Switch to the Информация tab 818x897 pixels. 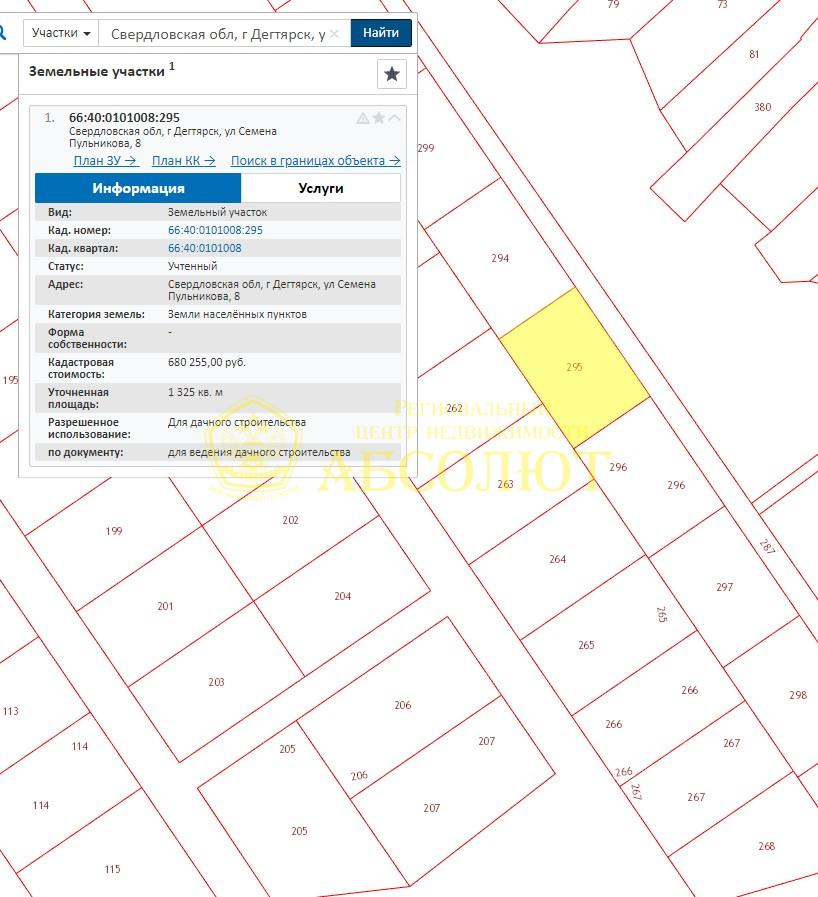click(x=138, y=188)
